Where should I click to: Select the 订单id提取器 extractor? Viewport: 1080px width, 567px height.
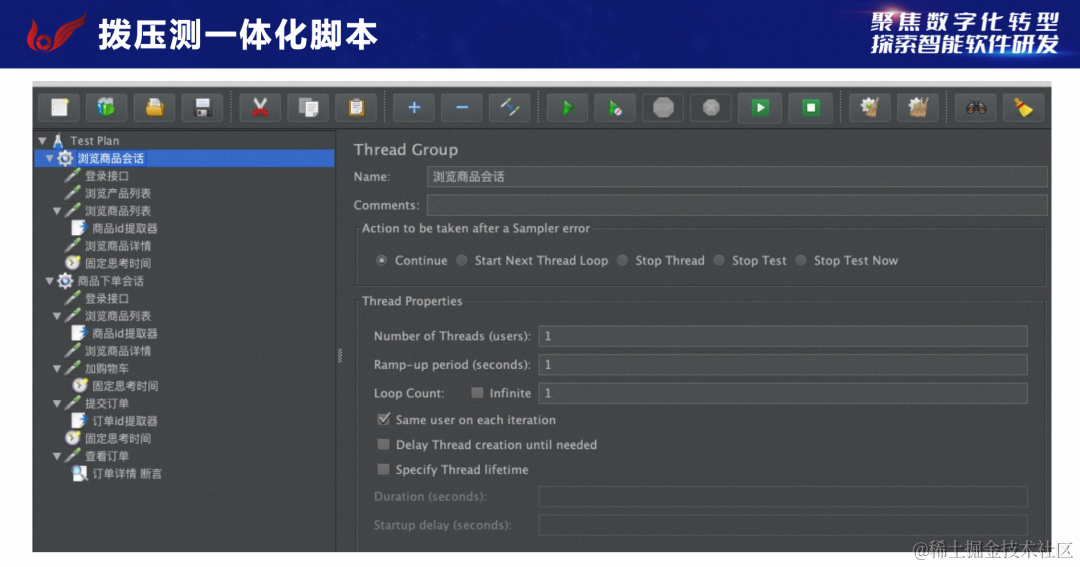click(125, 421)
